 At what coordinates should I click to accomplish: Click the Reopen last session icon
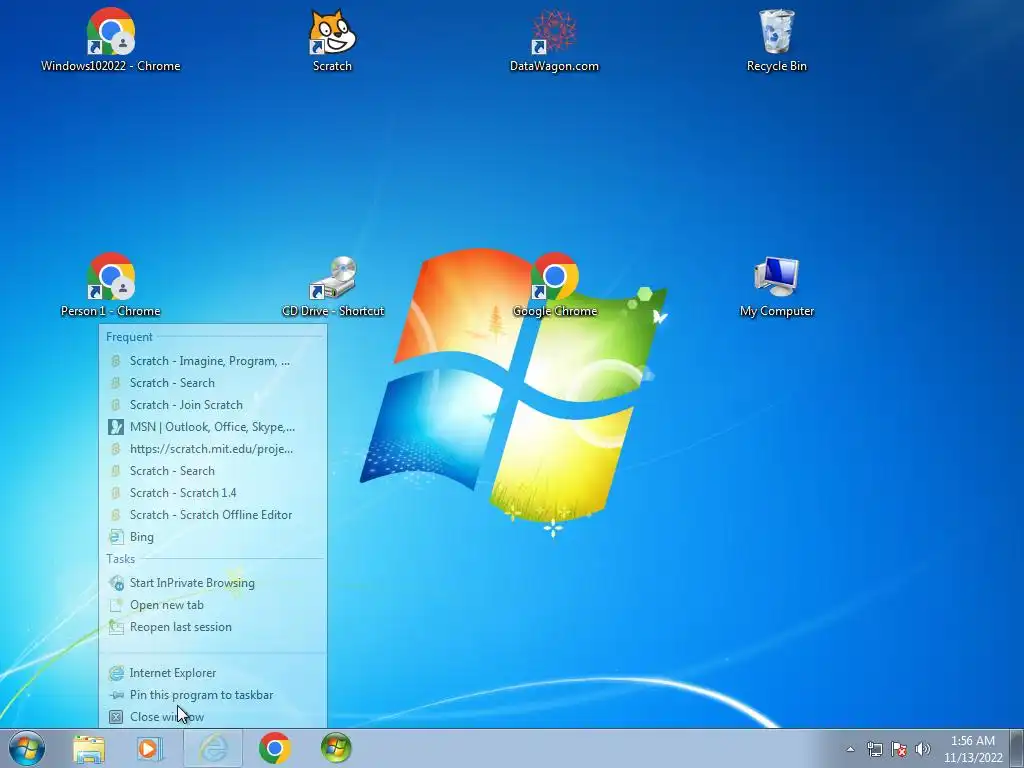point(116,627)
